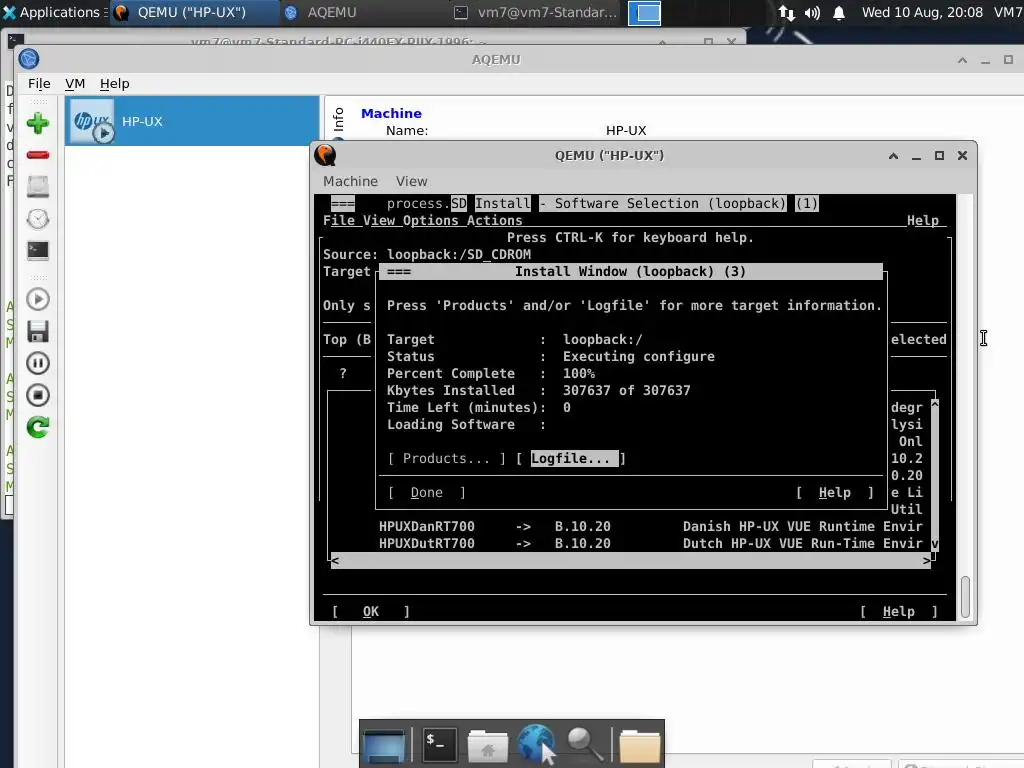Open the Help menu in AQEMU
This screenshot has width=1024, height=768.
(114, 84)
